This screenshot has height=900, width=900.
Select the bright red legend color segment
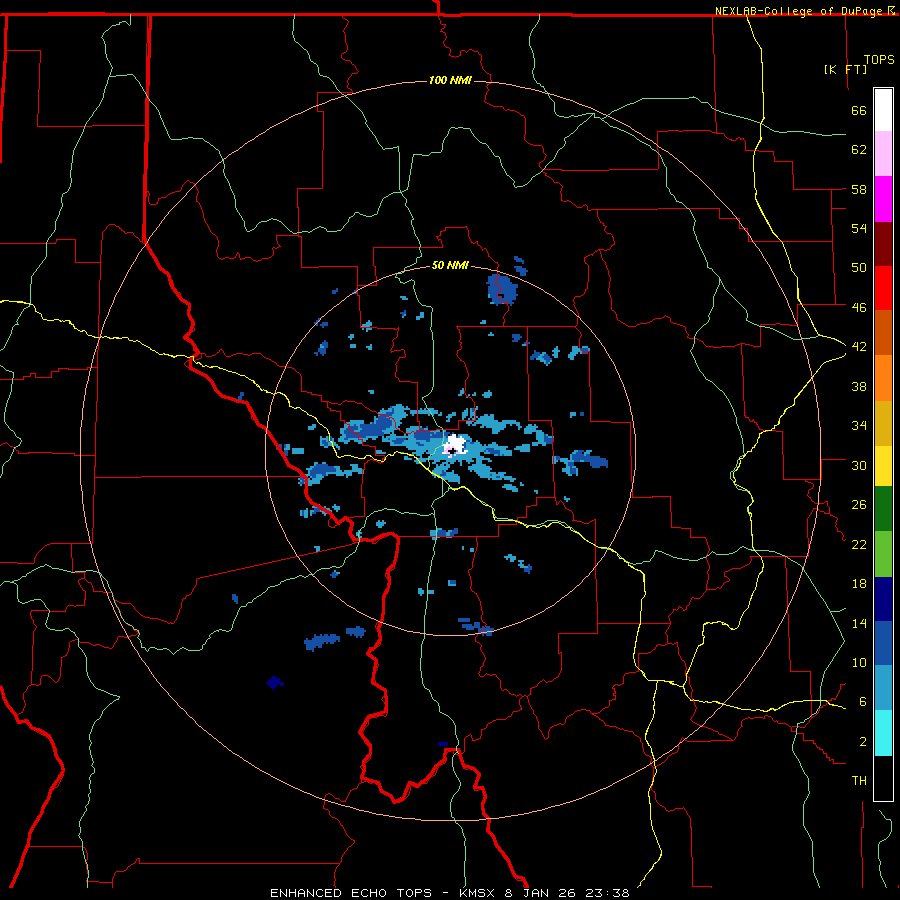883,288
